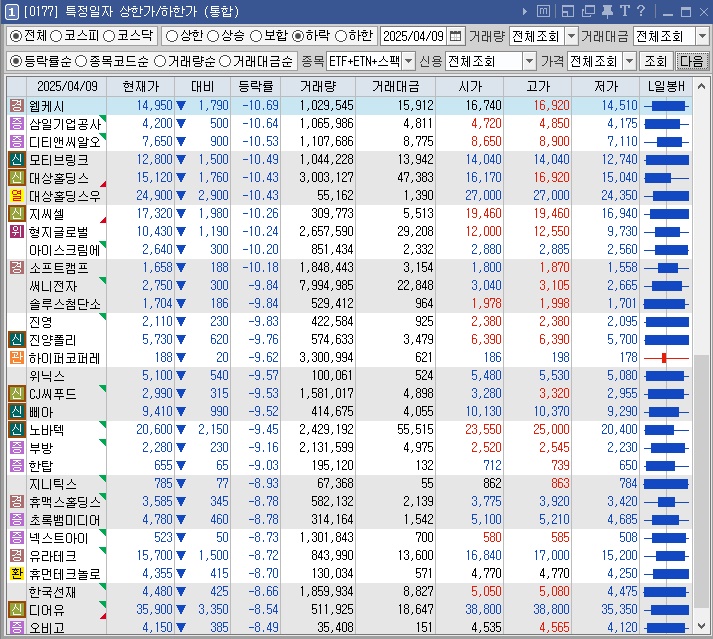Image resolution: width=713 pixels, height=639 pixels.
Task: Click the 신 badge next to 디어유
Action: point(16,609)
